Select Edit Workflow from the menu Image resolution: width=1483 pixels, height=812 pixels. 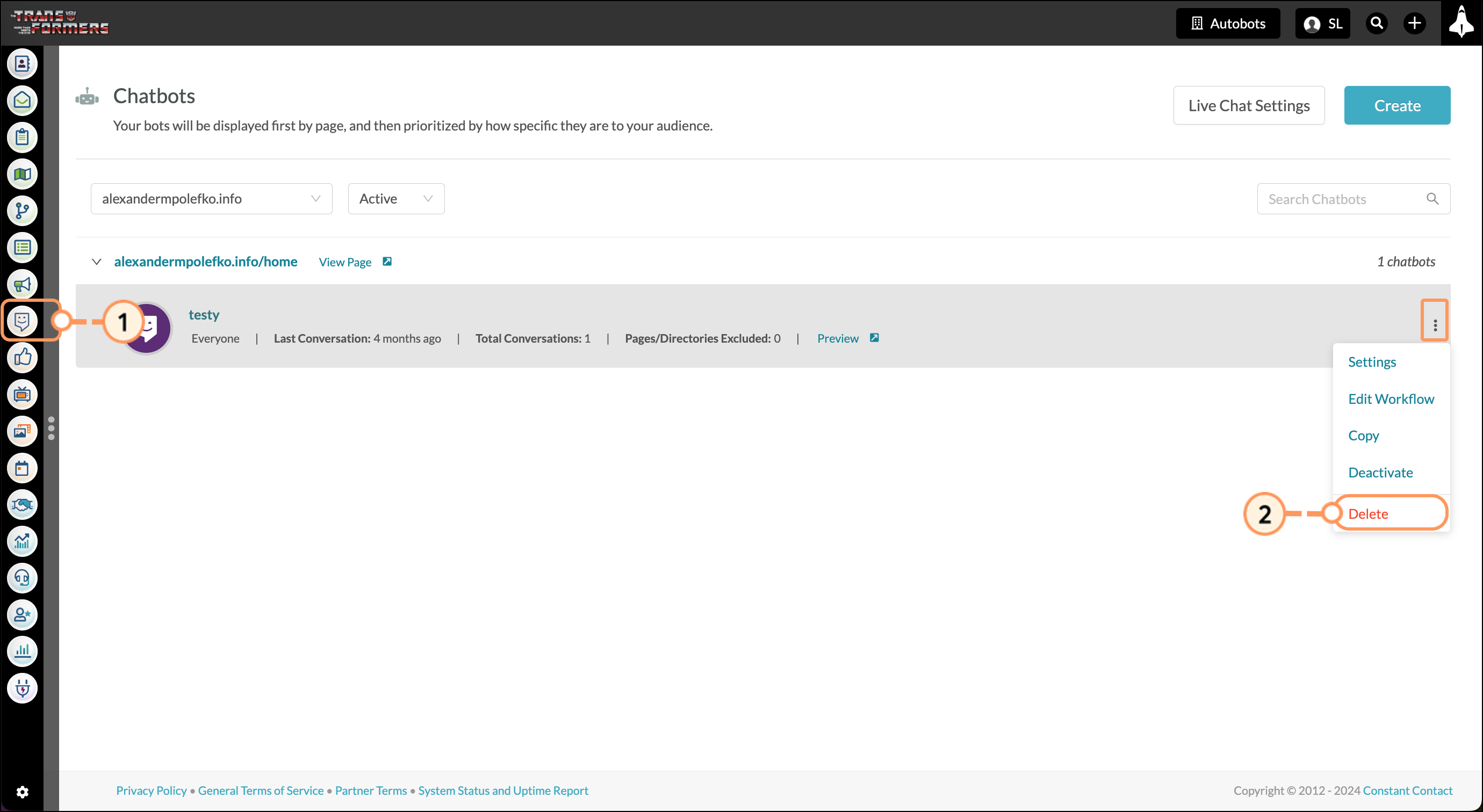click(x=1391, y=399)
